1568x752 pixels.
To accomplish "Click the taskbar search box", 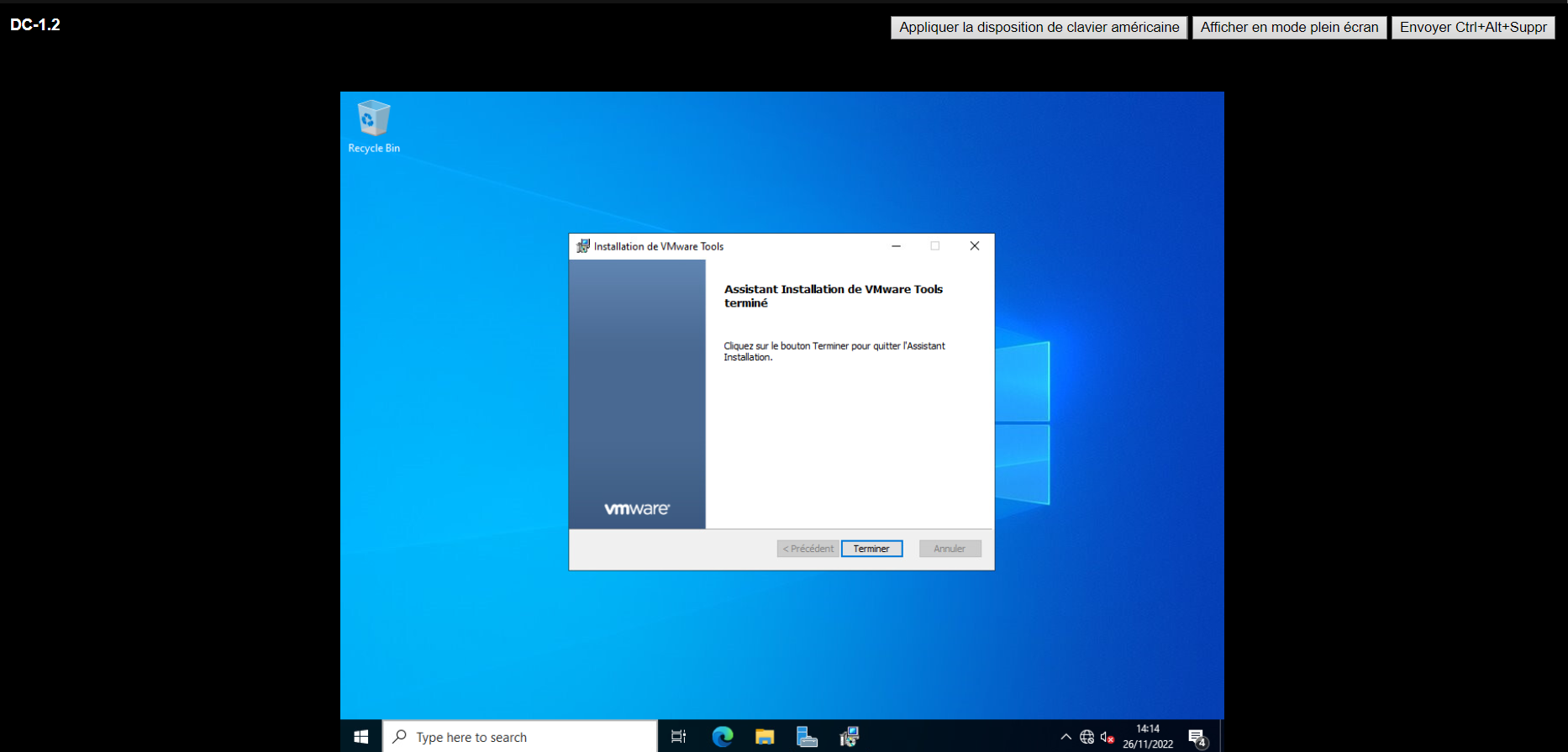I will (520, 737).
